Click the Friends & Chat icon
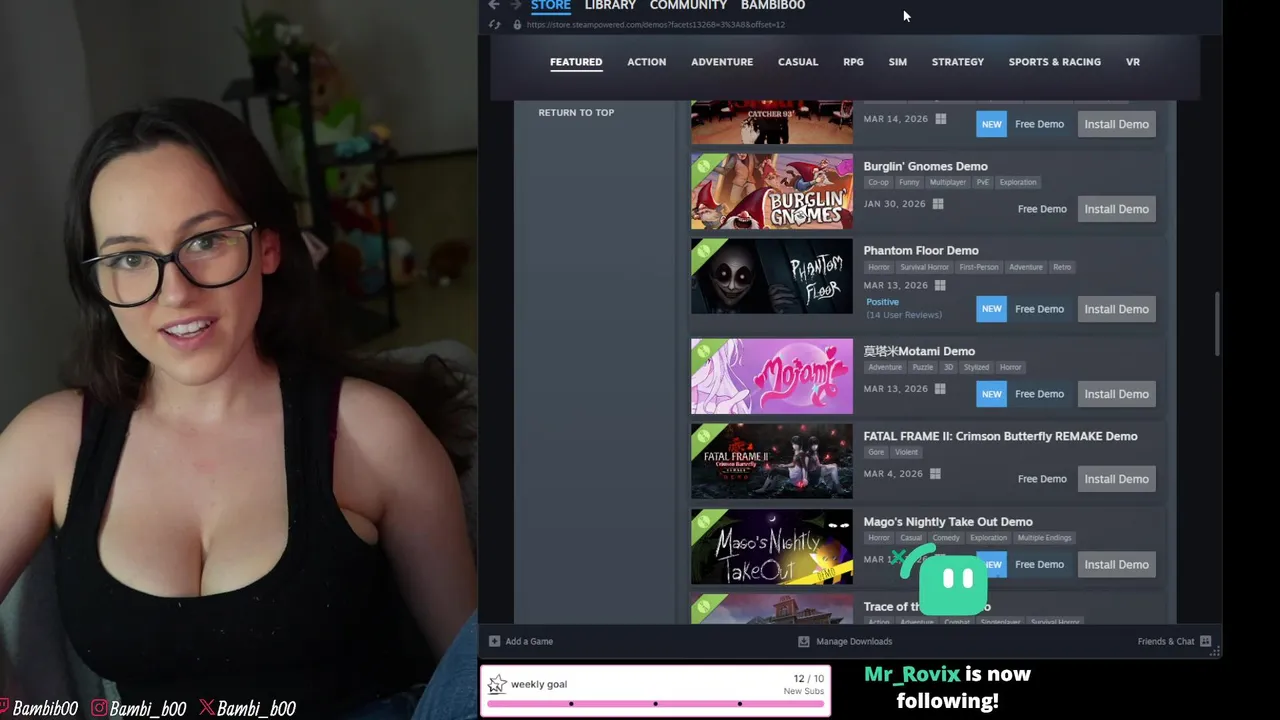 [x=1205, y=641]
